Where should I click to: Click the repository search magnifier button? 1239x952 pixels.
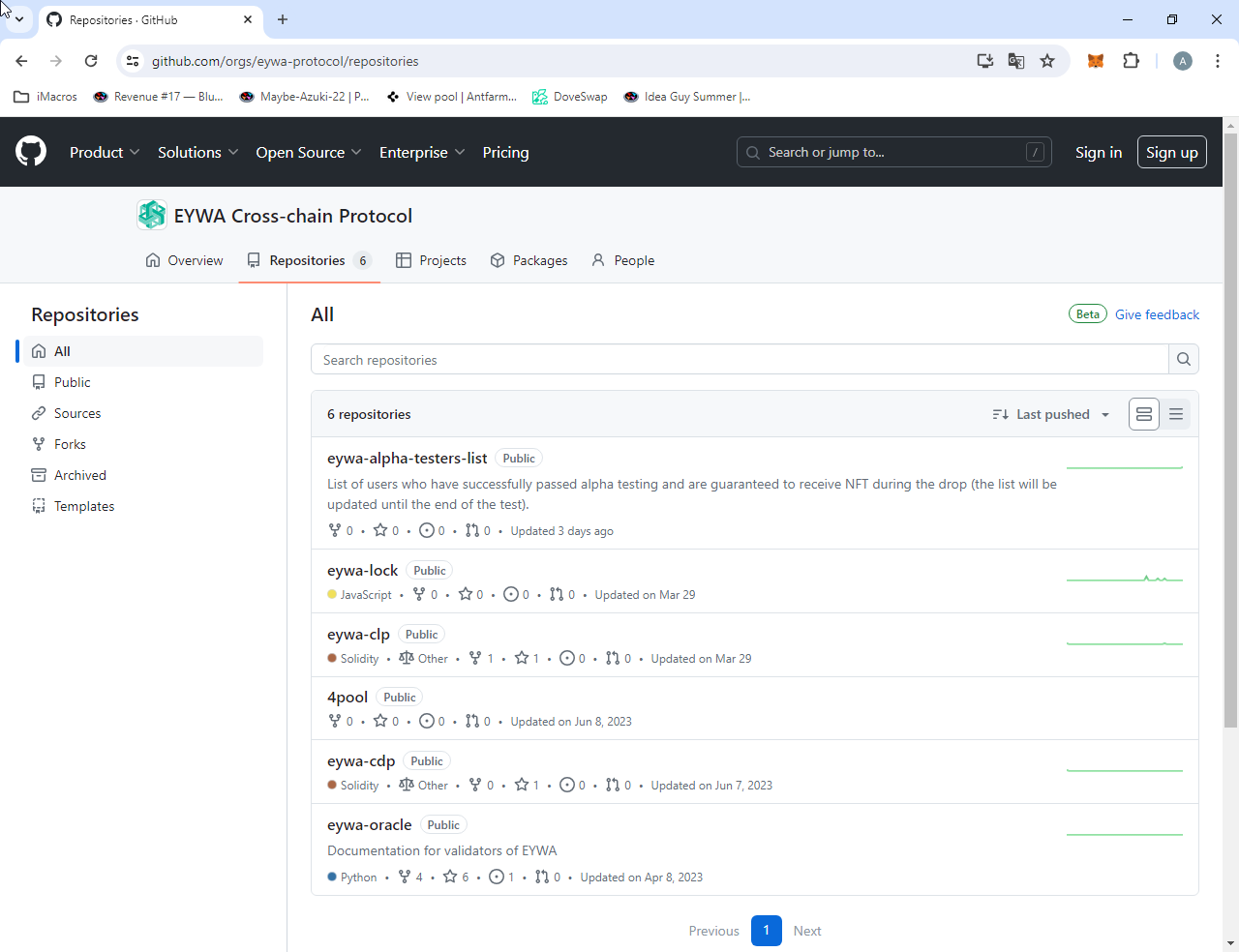click(x=1184, y=359)
